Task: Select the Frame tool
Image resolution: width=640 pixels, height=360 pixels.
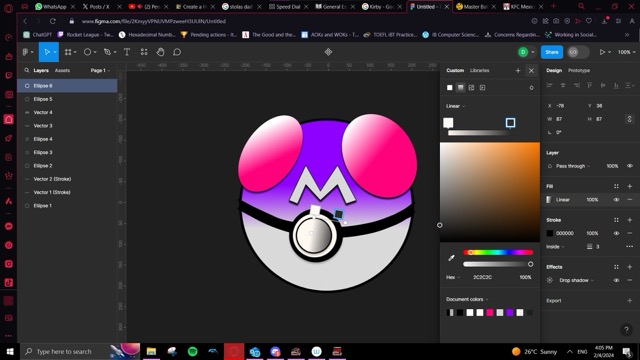Action: point(68,52)
